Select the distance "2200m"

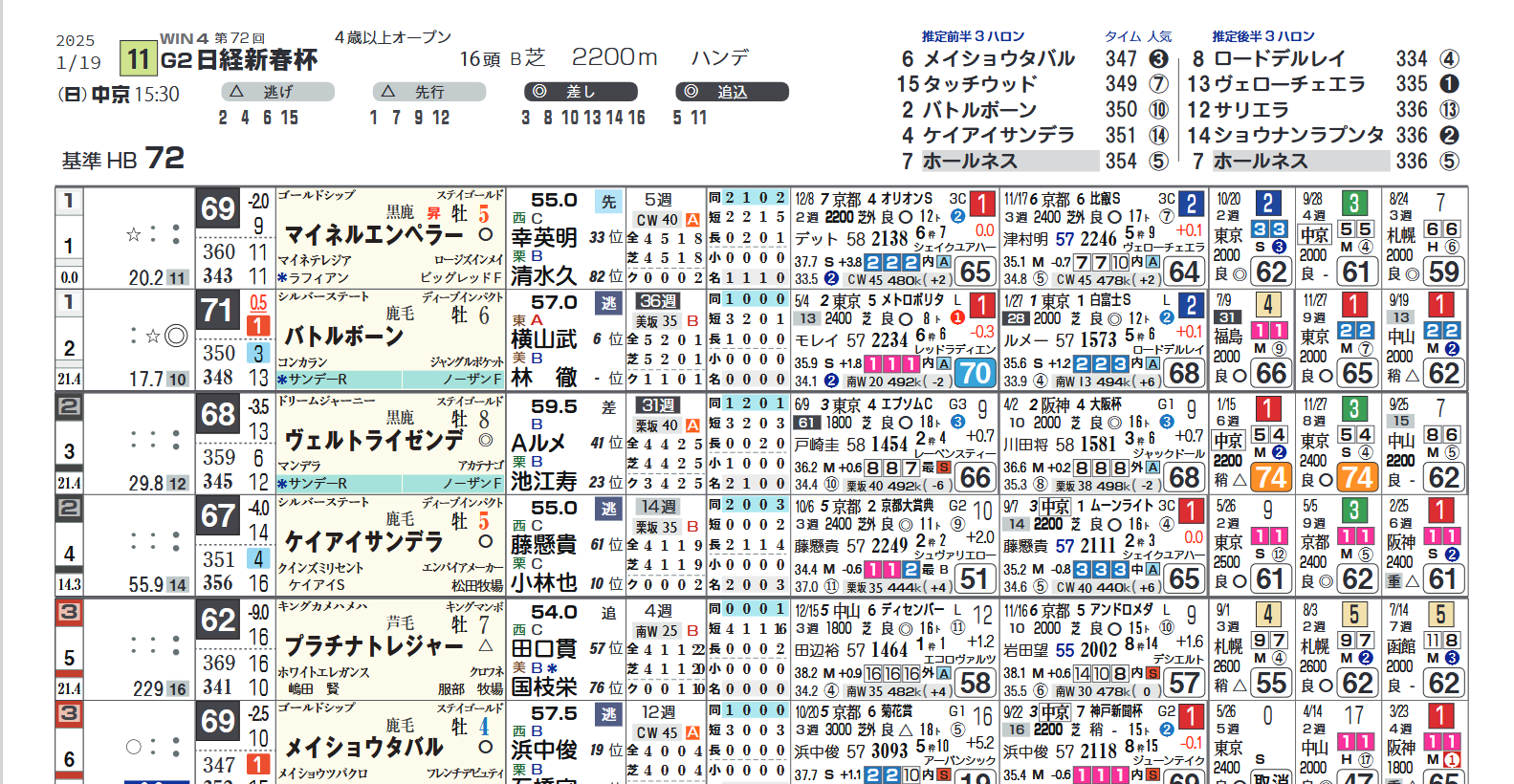pos(615,57)
